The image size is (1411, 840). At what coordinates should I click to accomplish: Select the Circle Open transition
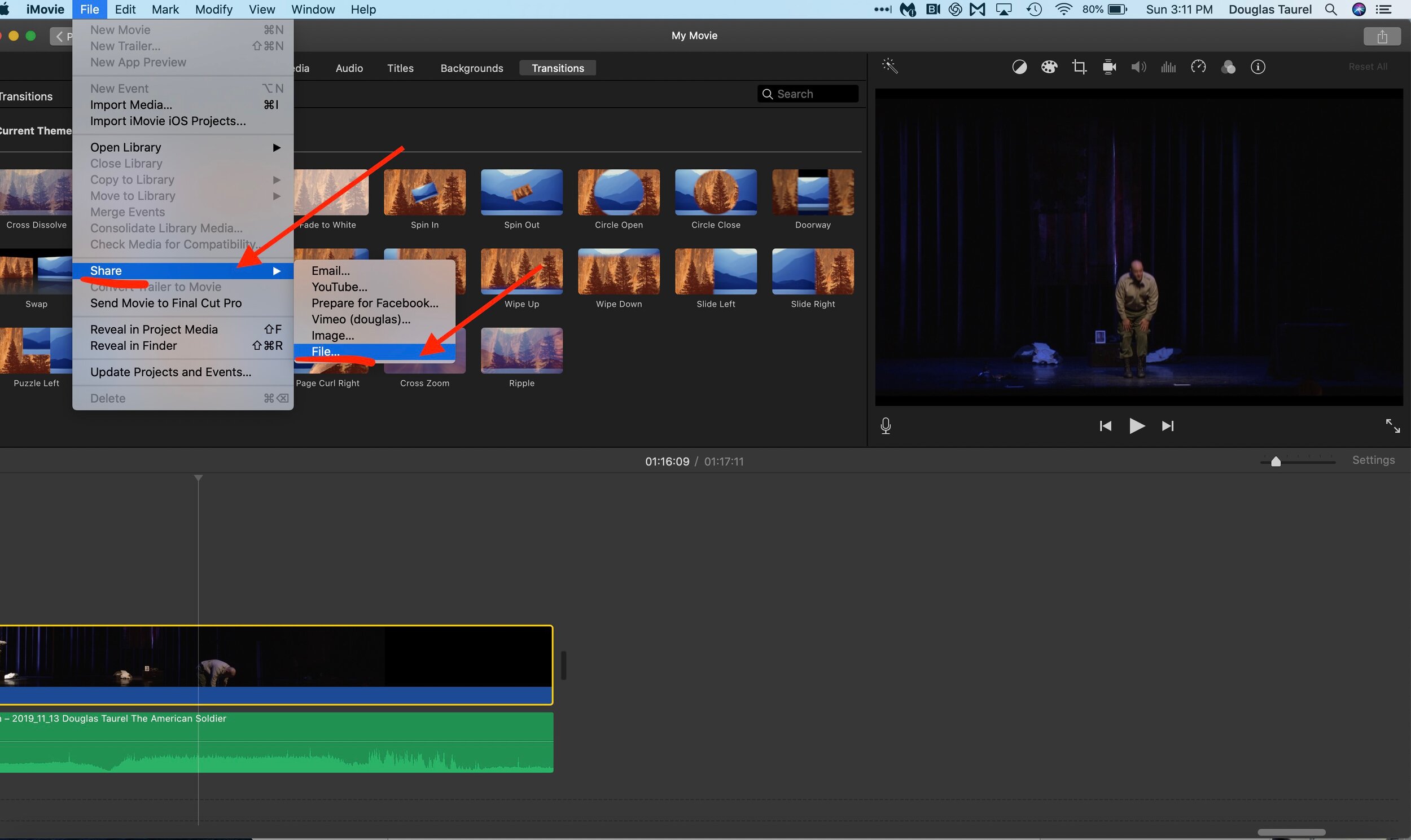pos(619,192)
